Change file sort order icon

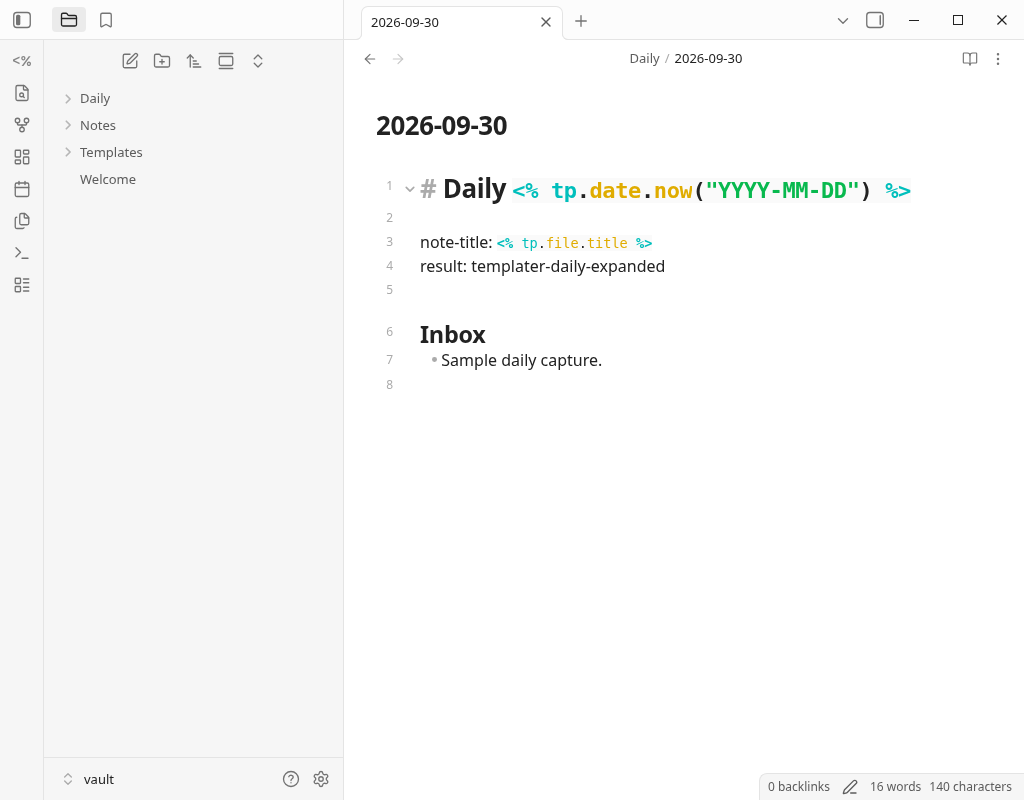coord(194,61)
